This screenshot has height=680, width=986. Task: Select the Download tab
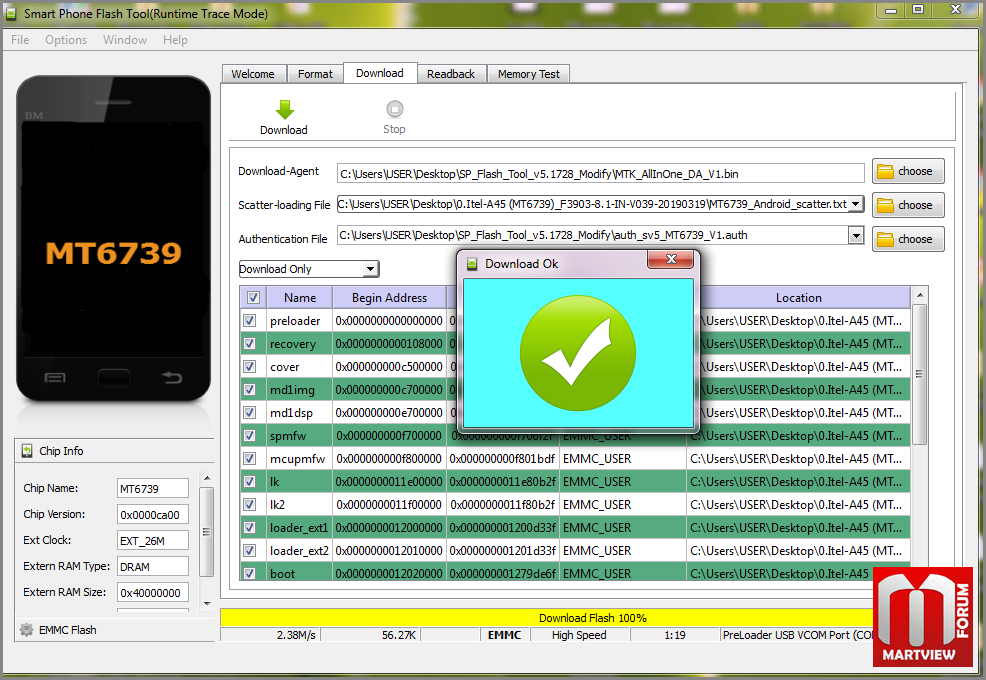click(x=380, y=73)
